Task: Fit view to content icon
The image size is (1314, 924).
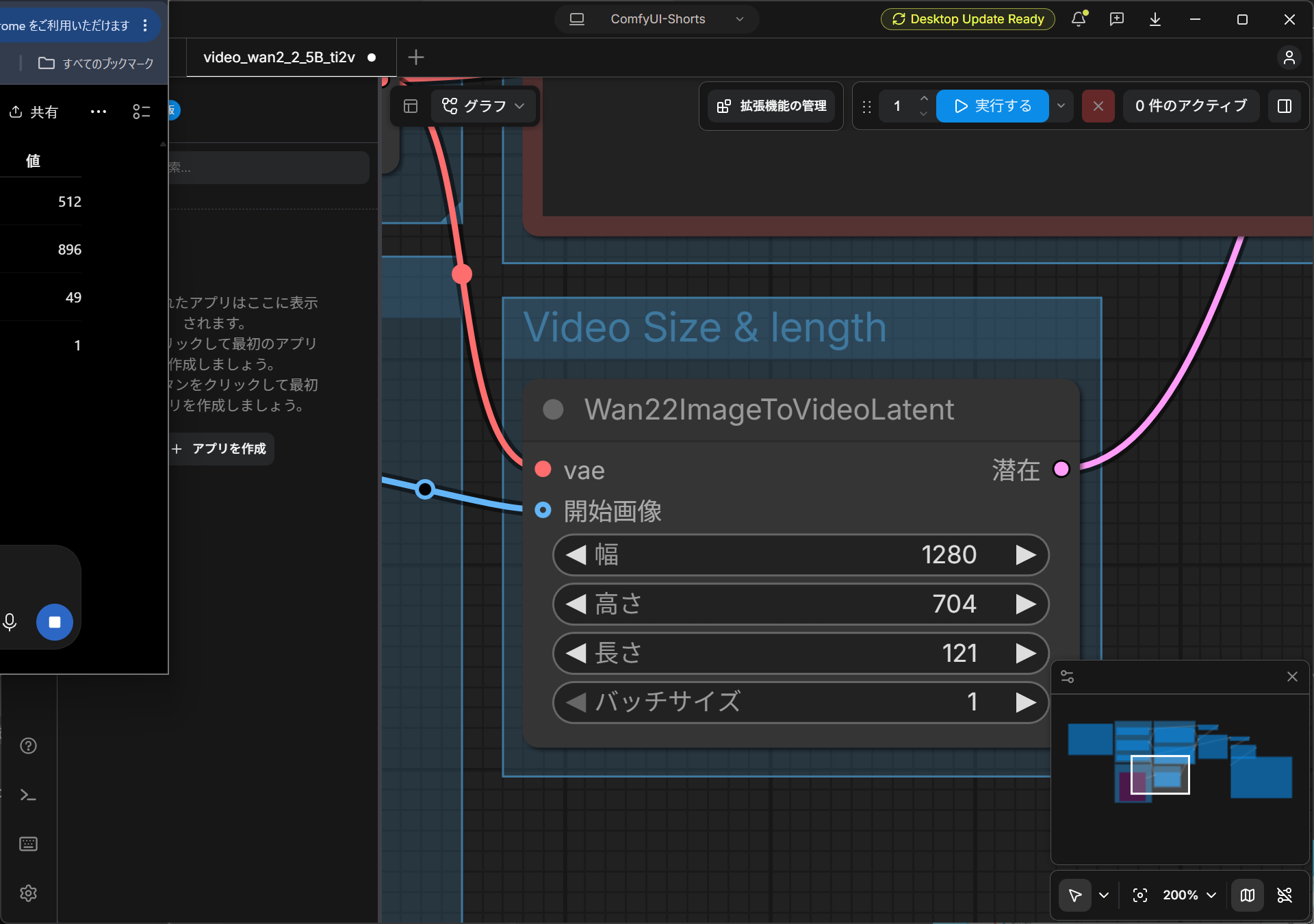Action: (1140, 895)
